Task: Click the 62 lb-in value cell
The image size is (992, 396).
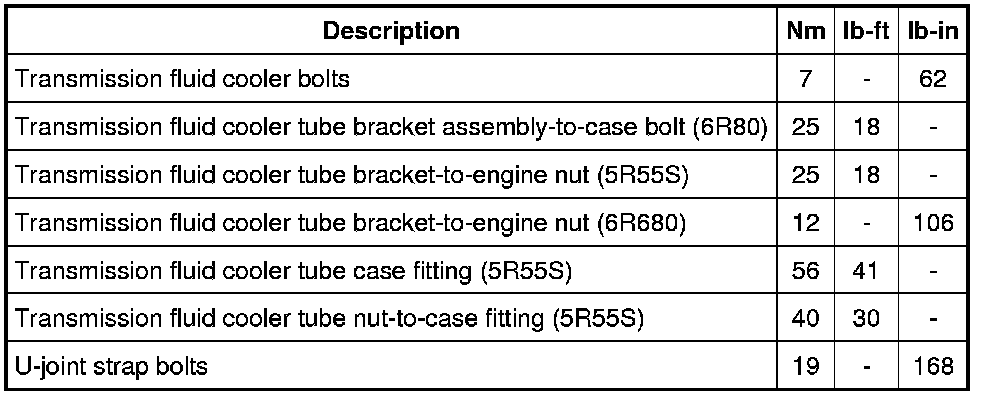Action: [x=932, y=79]
